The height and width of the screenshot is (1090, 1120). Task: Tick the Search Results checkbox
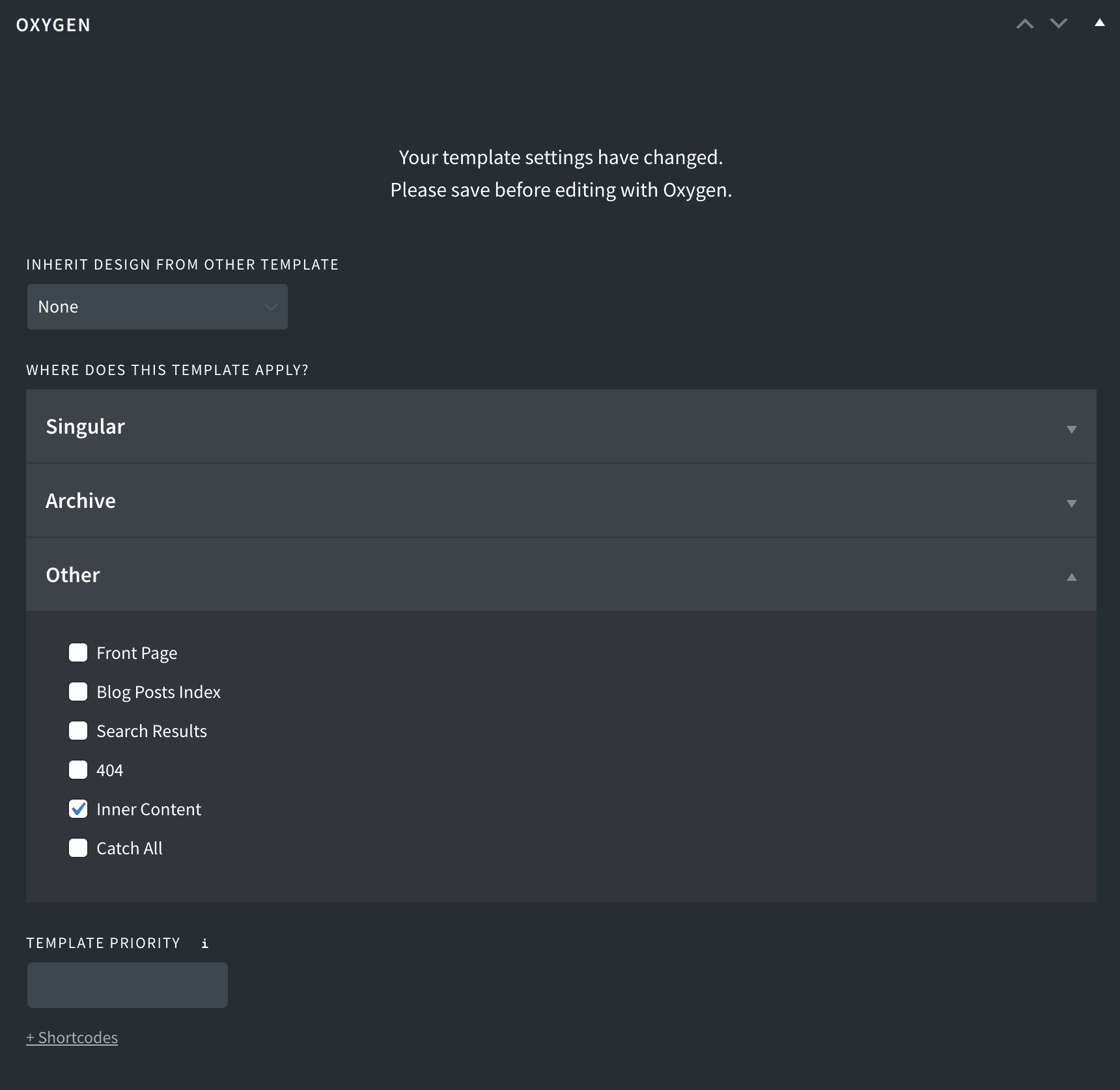click(78, 731)
